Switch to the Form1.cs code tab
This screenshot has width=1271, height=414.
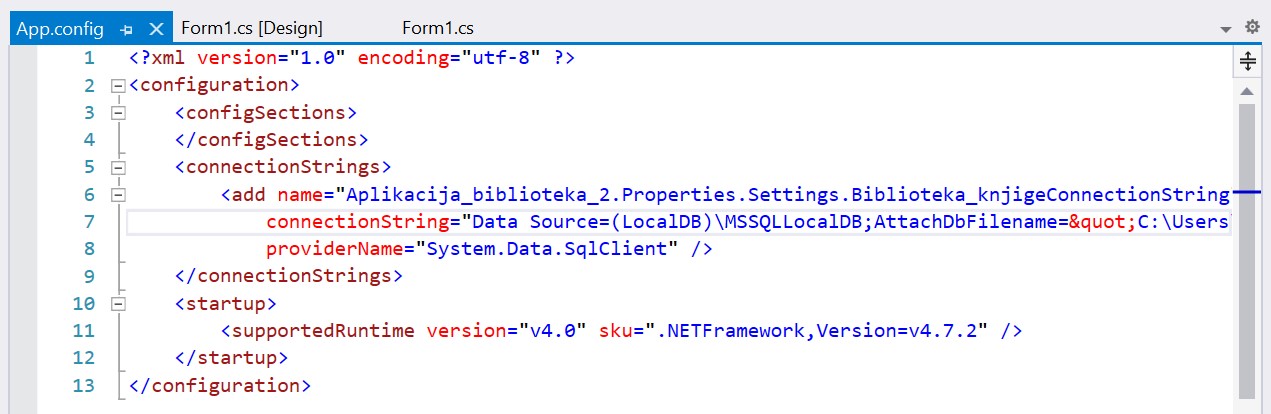pyautogui.click(x=437, y=28)
